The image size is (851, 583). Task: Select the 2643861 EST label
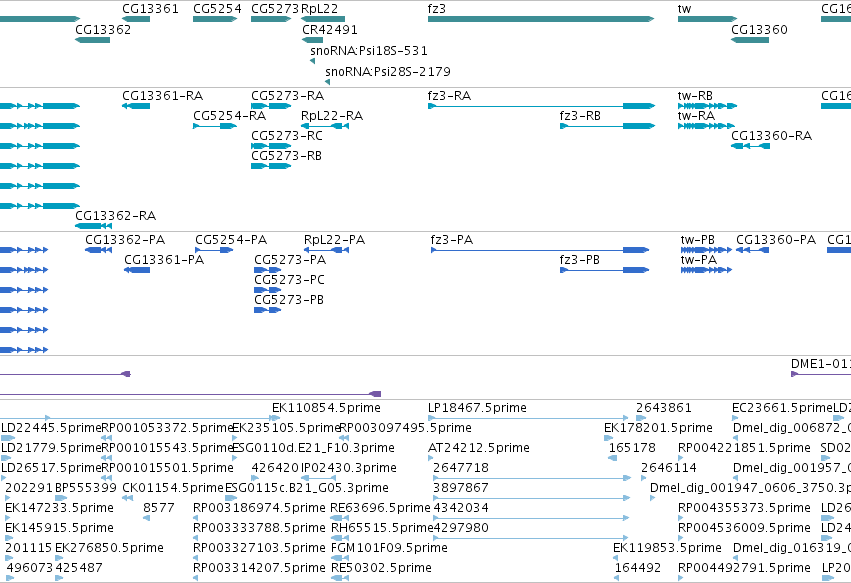coord(664,408)
